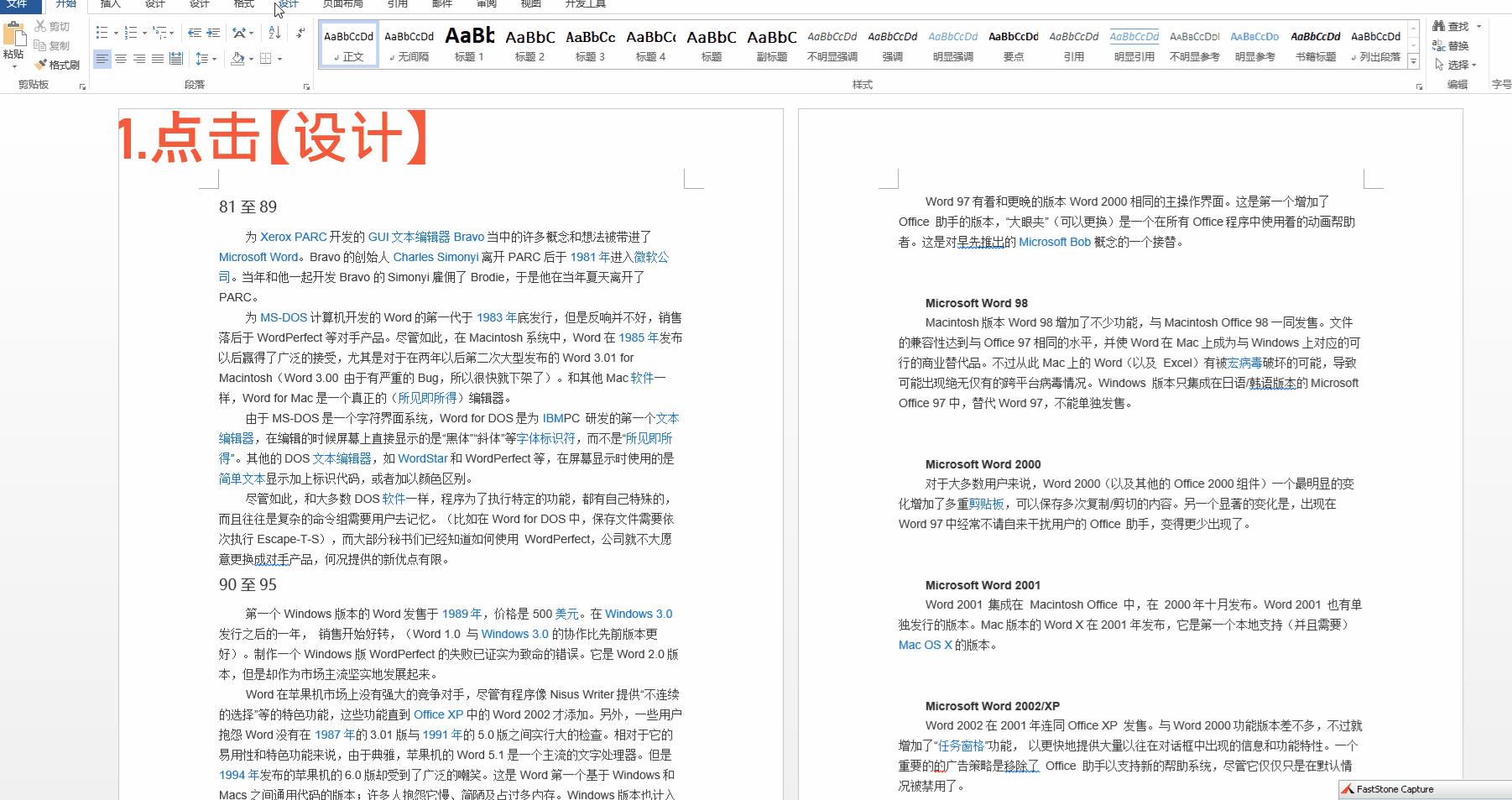Screen dimensions: 1512x800
Task: Select the Replace (替换) icon
Action: click(x=1454, y=47)
